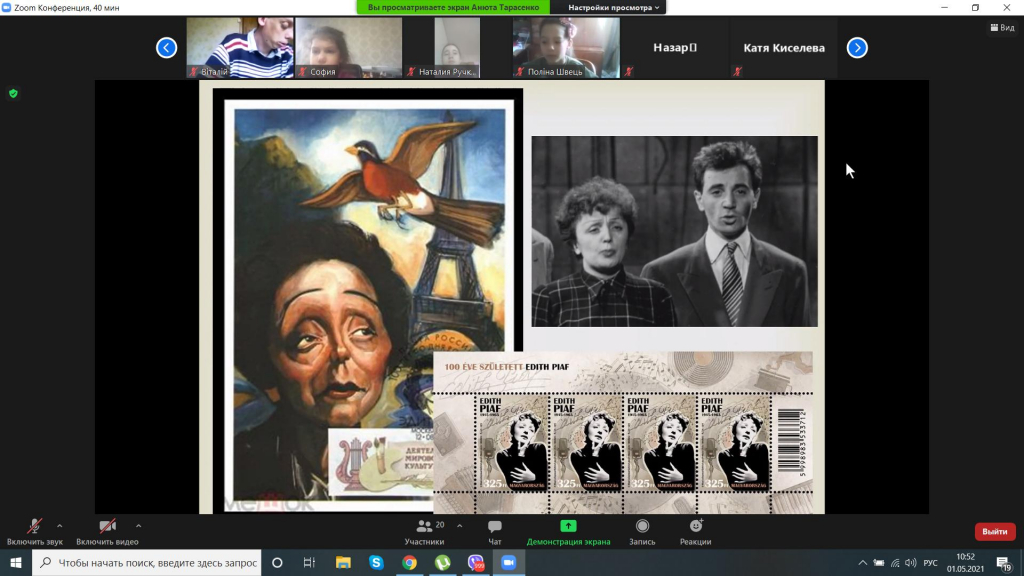The image size is (1024, 576).
Task: Open Cortana circle icon
Action: [x=277, y=562]
